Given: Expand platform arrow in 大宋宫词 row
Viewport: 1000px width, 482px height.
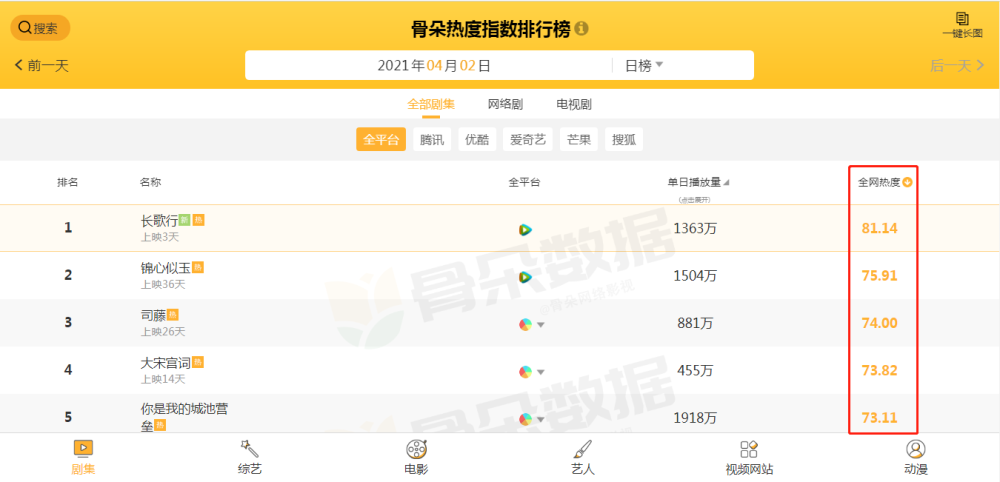Looking at the screenshot, I should [x=541, y=372].
